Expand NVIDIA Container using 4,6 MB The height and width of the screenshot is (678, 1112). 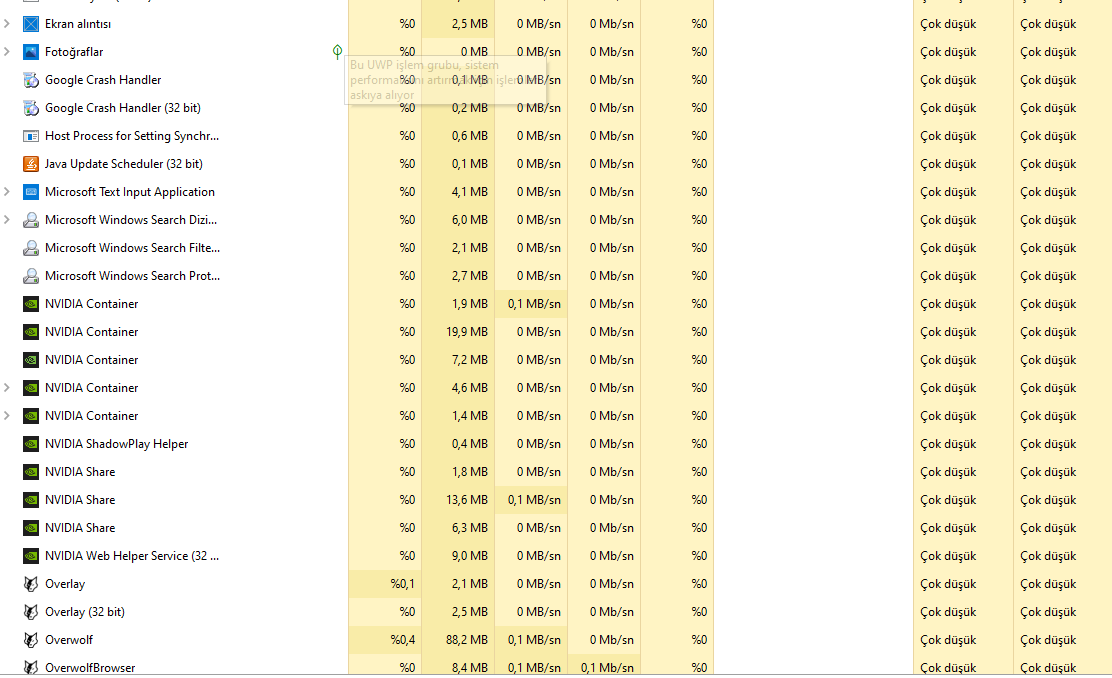coord(7,388)
